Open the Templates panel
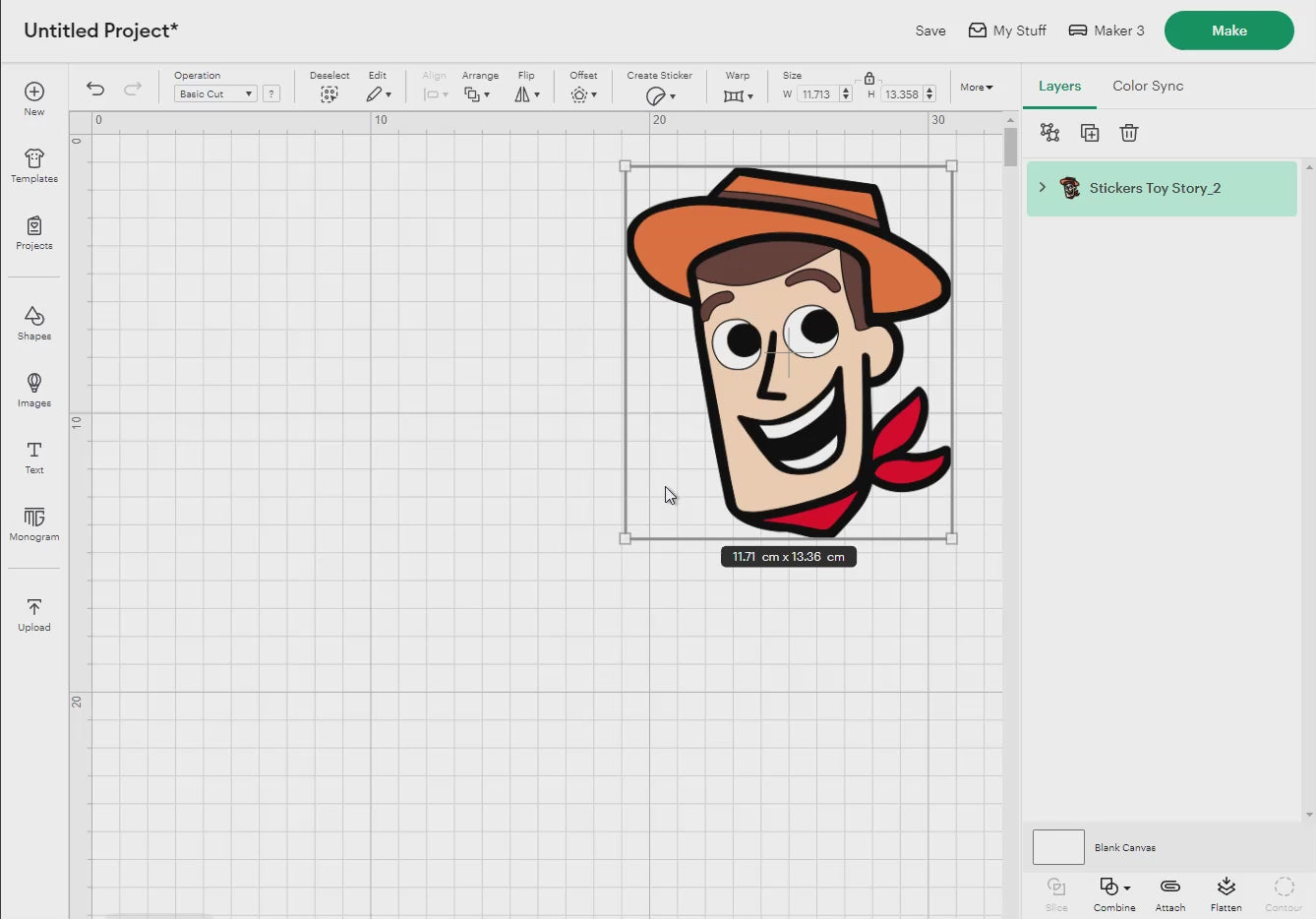This screenshot has width=1316, height=919. pos(34,165)
